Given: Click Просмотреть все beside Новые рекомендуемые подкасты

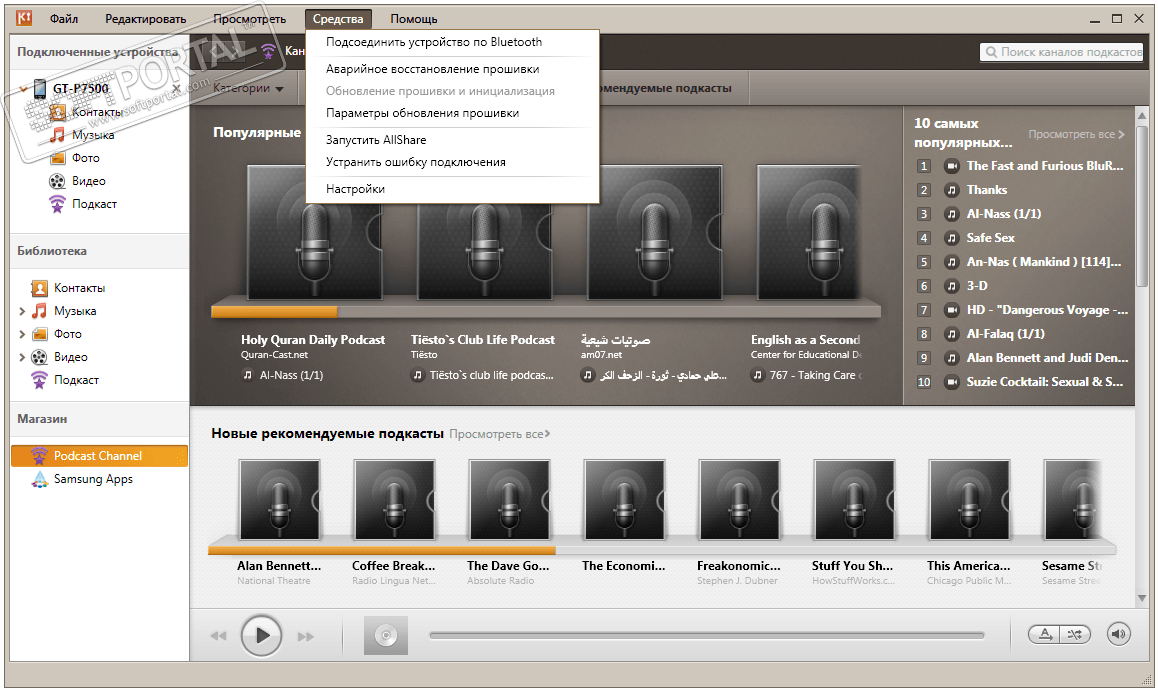Looking at the screenshot, I should coord(499,434).
